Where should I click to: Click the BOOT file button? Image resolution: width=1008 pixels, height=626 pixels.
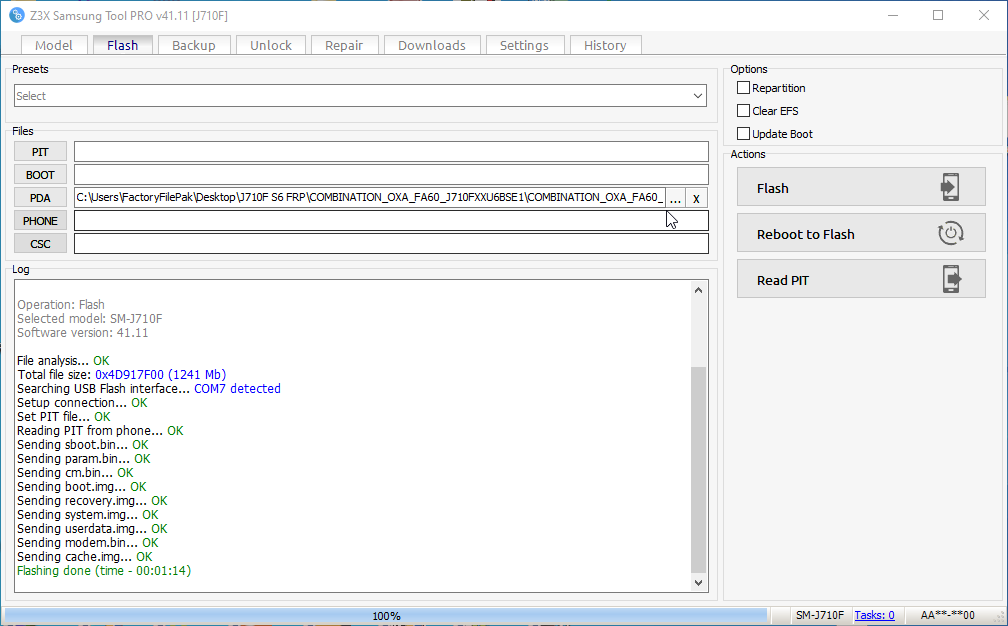[x=40, y=175]
